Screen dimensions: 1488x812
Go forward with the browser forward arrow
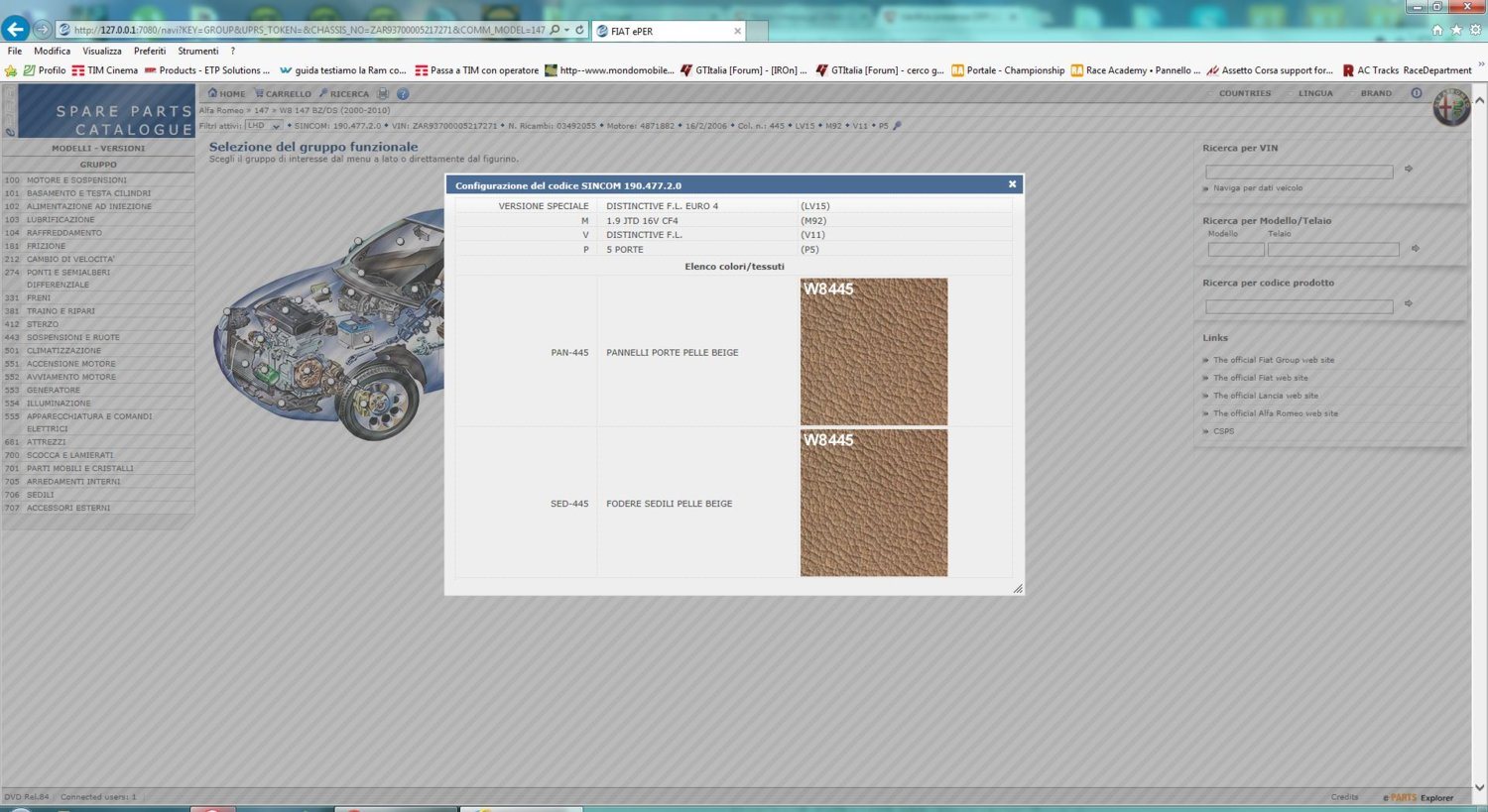[x=42, y=29]
